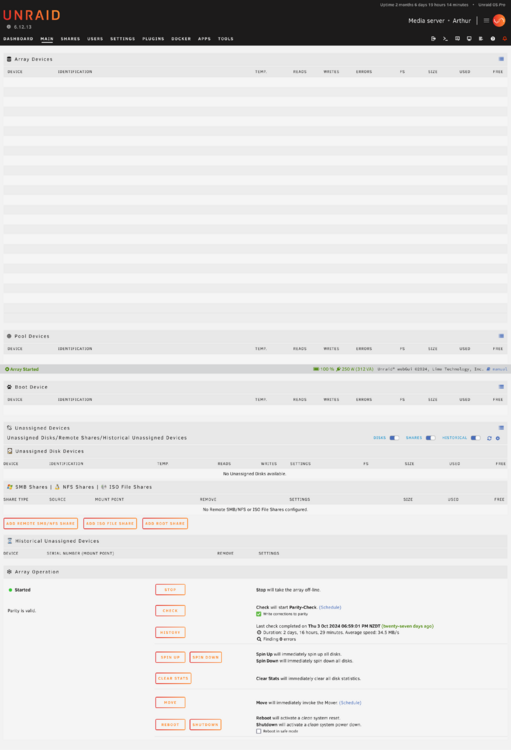Open the Dashboard tab
This screenshot has height=750, width=511.
point(18,39)
